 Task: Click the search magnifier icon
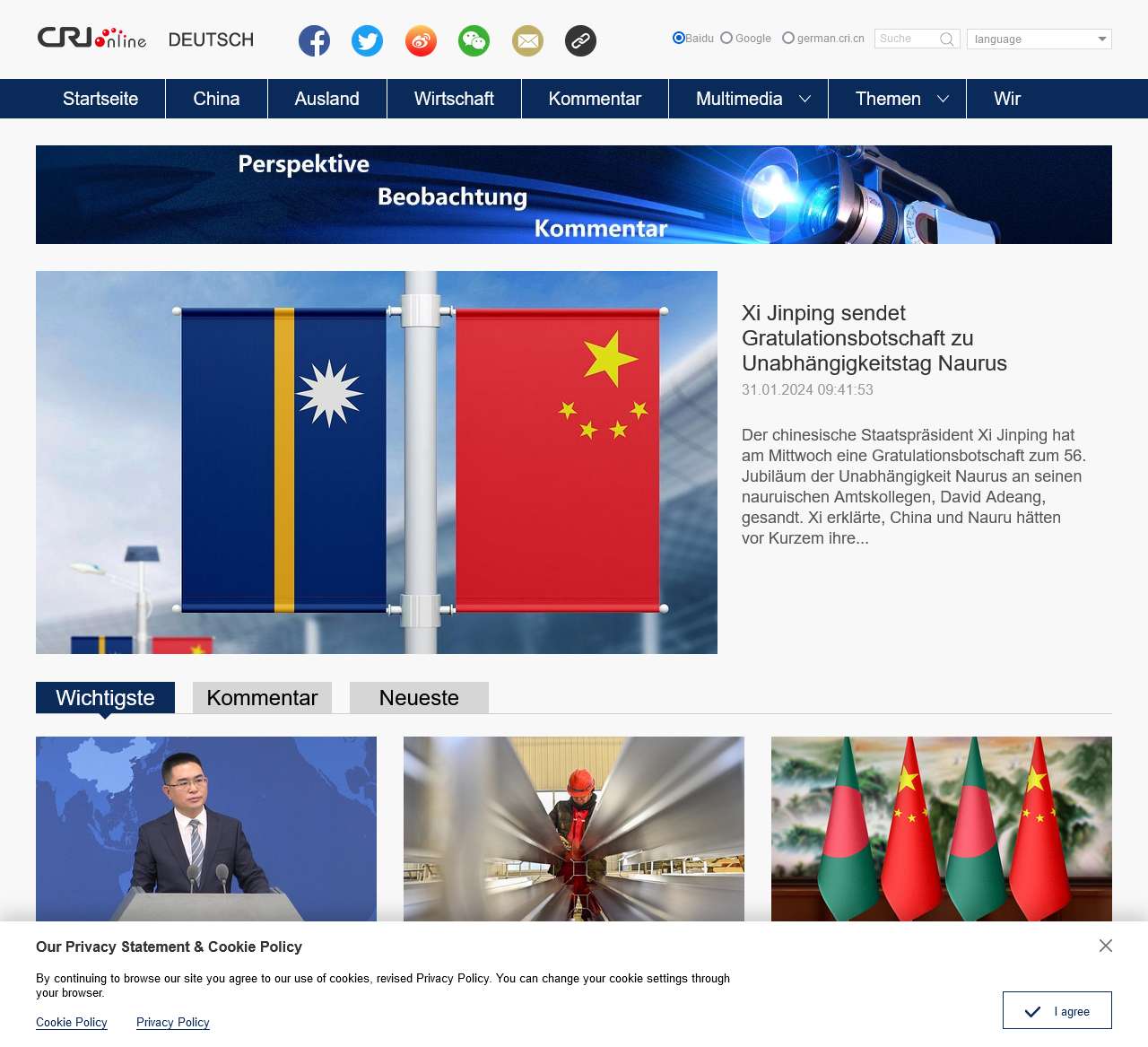[946, 39]
